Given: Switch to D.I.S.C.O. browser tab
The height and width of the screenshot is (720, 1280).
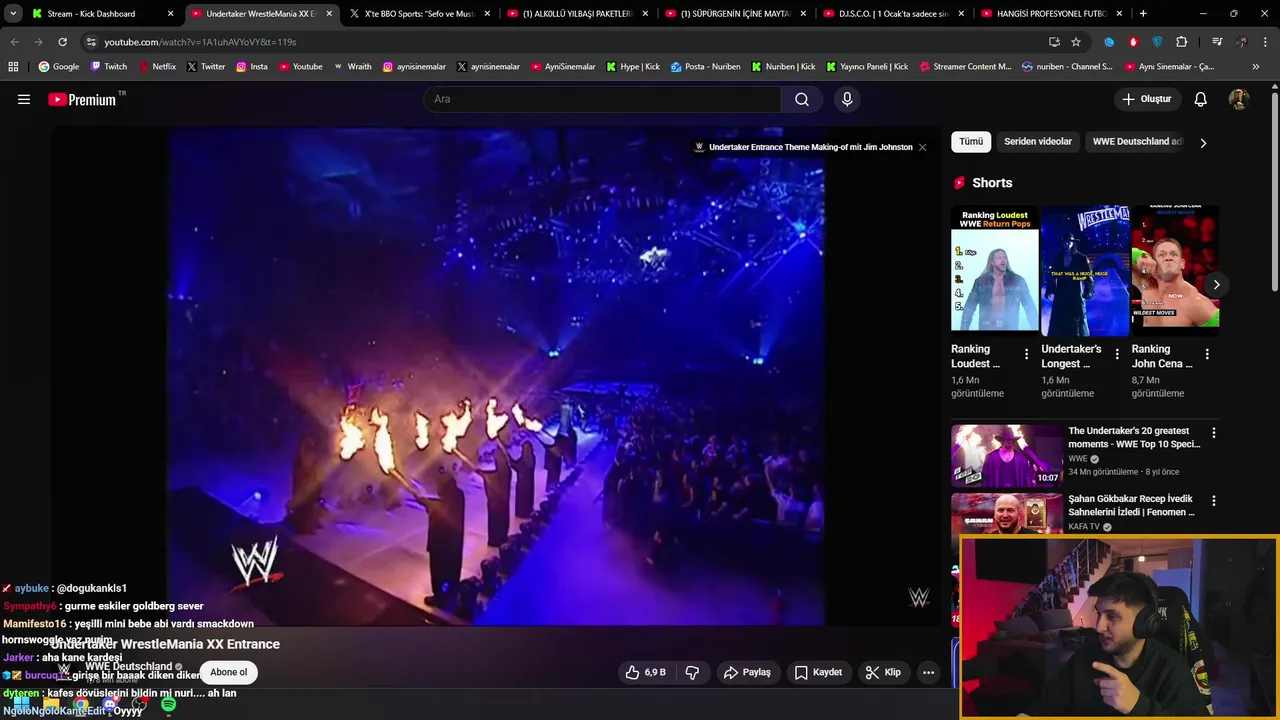Looking at the screenshot, I should [x=893, y=14].
